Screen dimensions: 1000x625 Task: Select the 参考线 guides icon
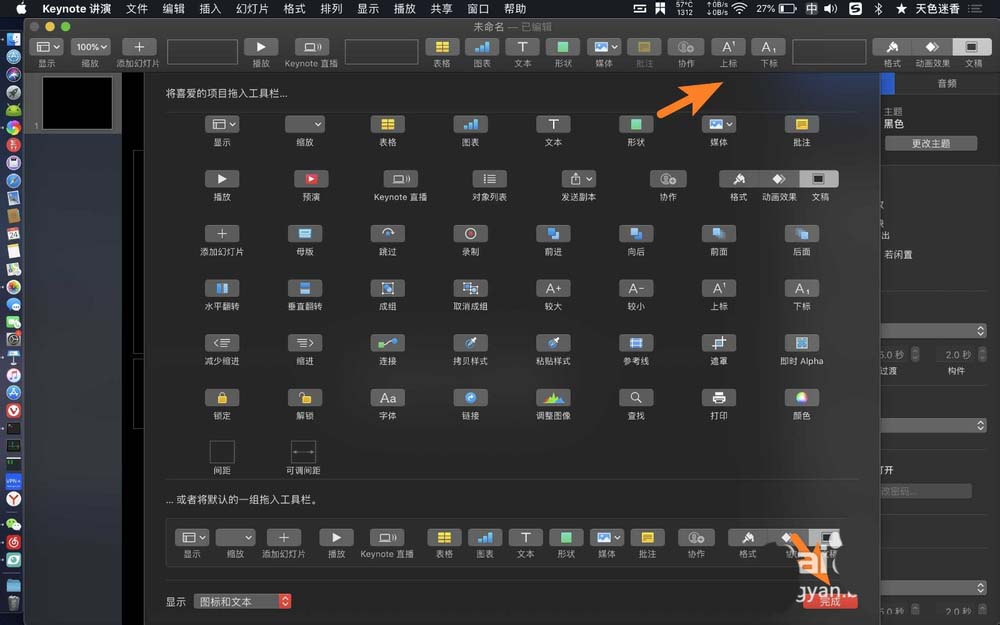636,343
